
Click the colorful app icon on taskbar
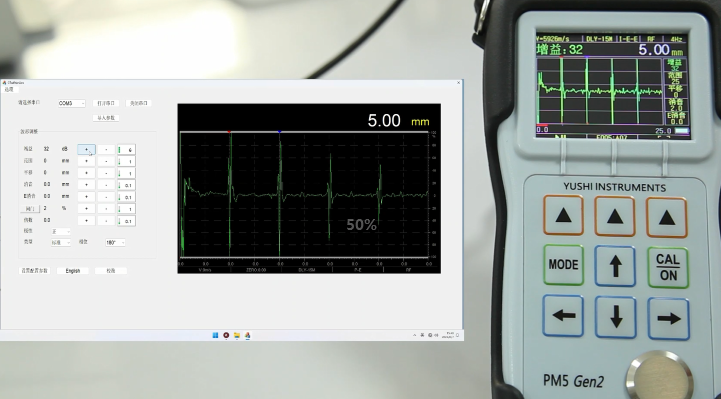[x=247, y=335]
